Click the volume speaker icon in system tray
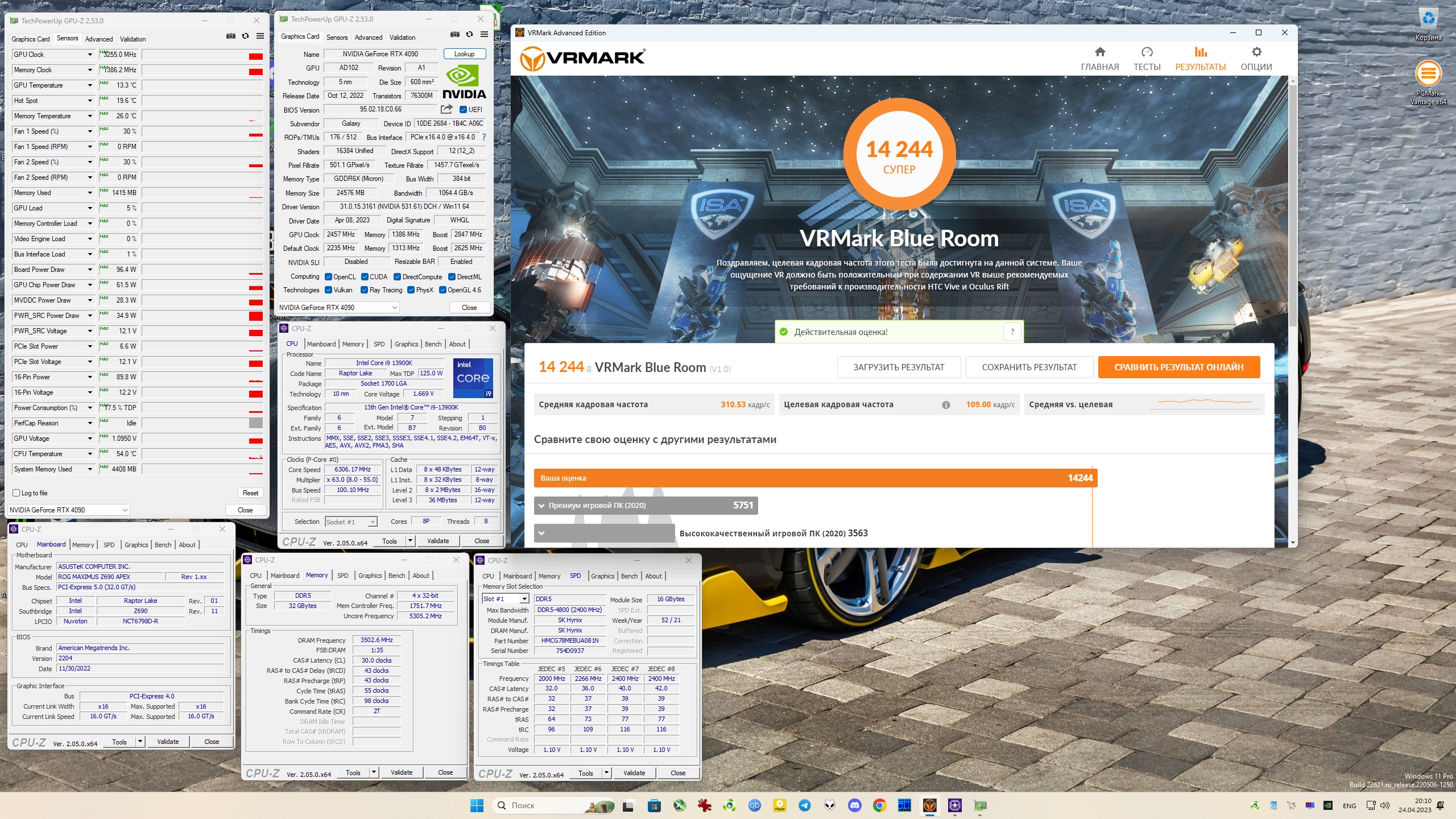1456x819 pixels. tap(1384, 805)
